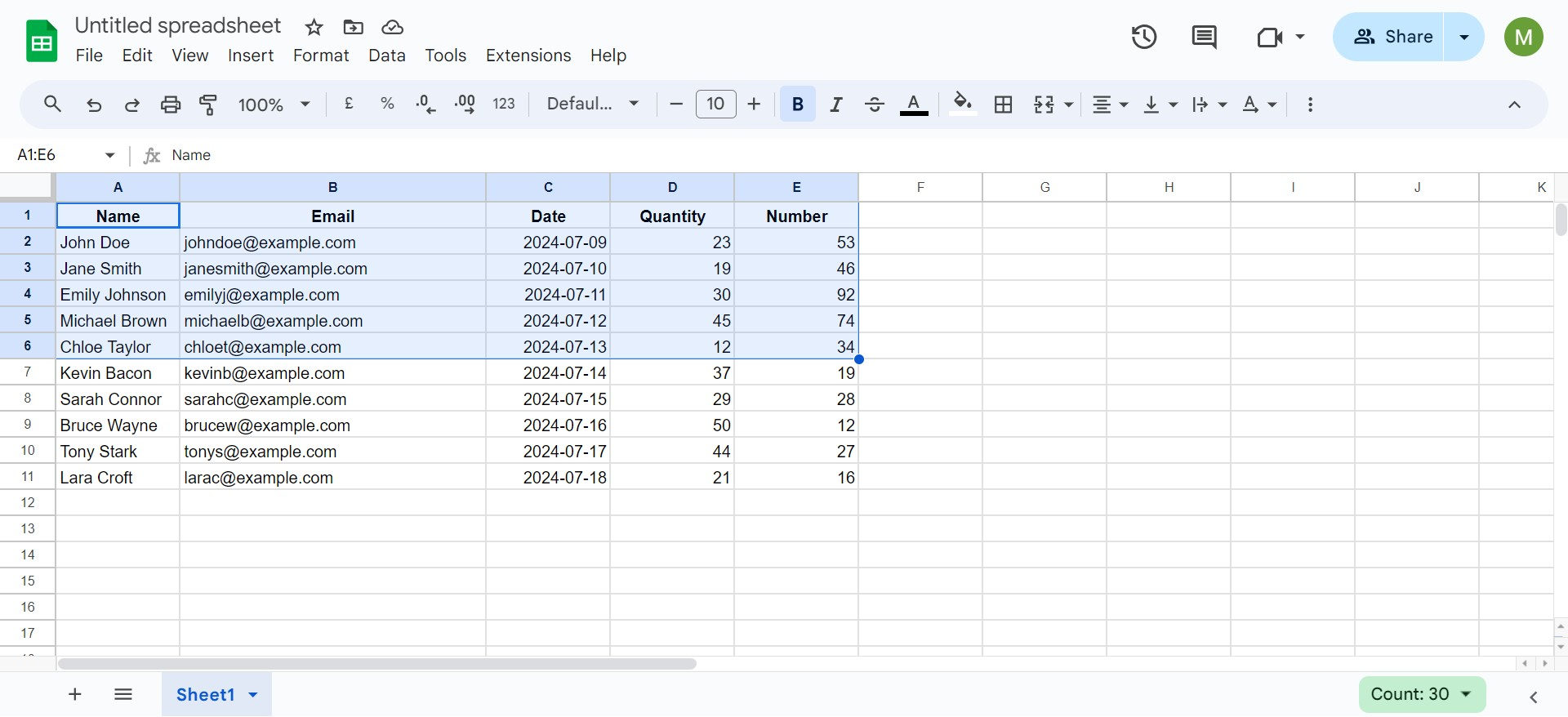The height and width of the screenshot is (717, 1568).
Task: Open the fill colour picker
Action: pyautogui.click(x=963, y=105)
